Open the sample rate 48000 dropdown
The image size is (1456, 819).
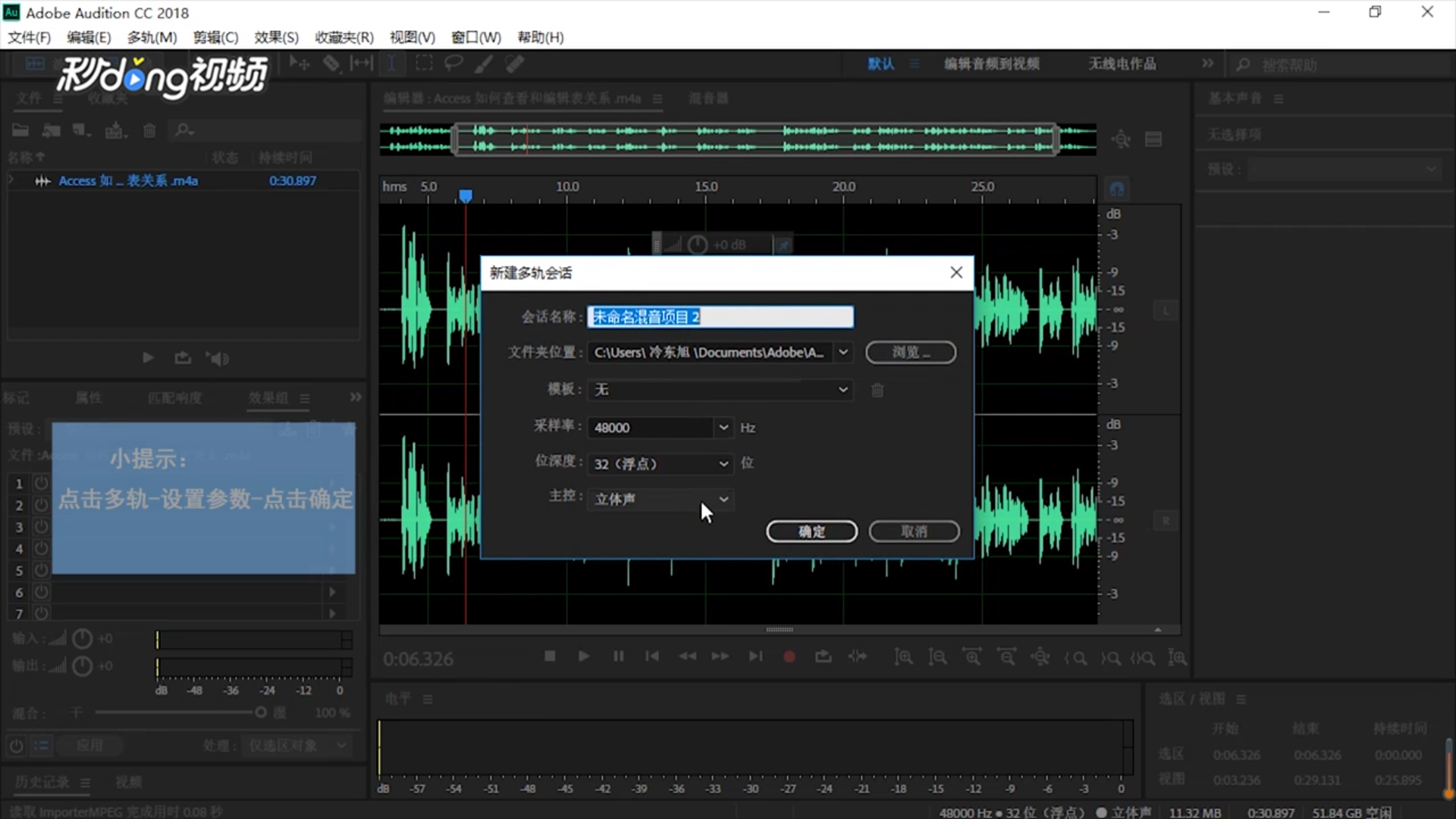coord(723,428)
